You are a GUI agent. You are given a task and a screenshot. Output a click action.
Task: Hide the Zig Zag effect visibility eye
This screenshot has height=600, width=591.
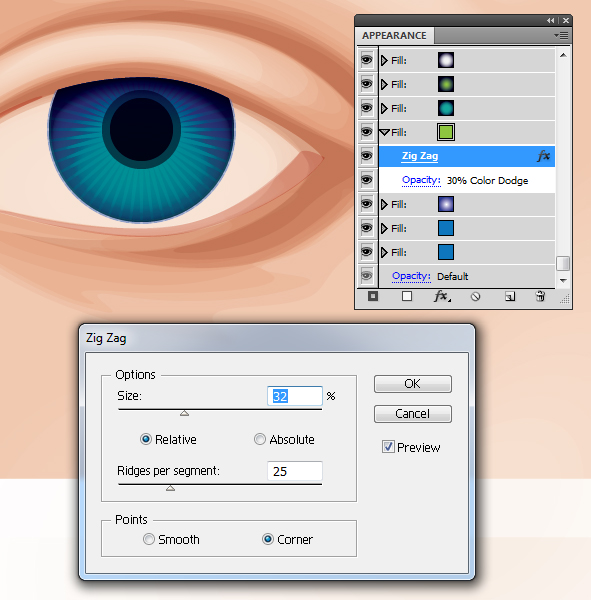point(367,156)
